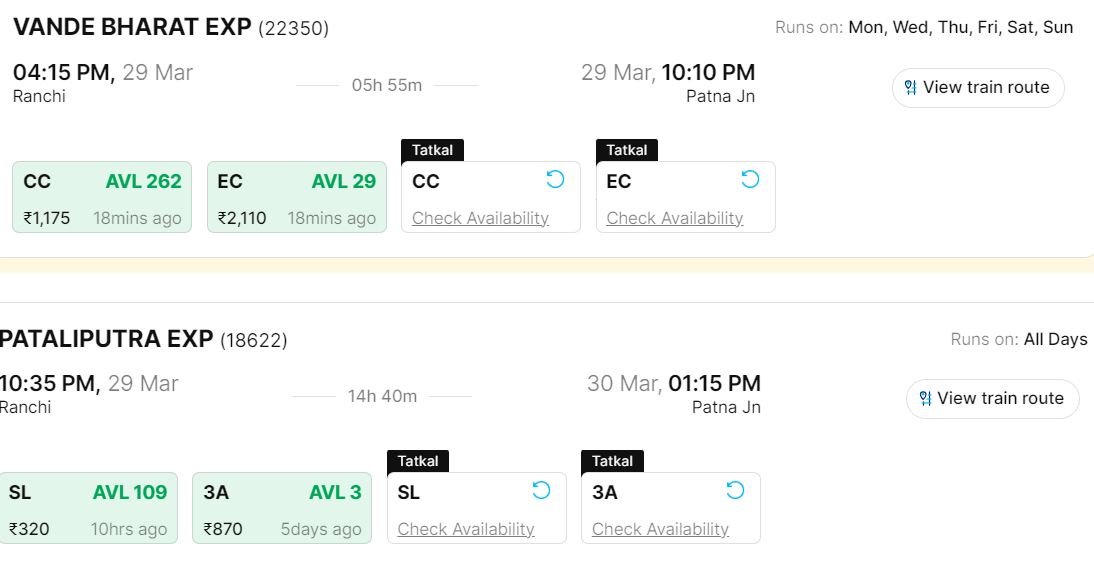Refresh Vande Bharat Tatkal EC availability icon

[x=750, y=179]
